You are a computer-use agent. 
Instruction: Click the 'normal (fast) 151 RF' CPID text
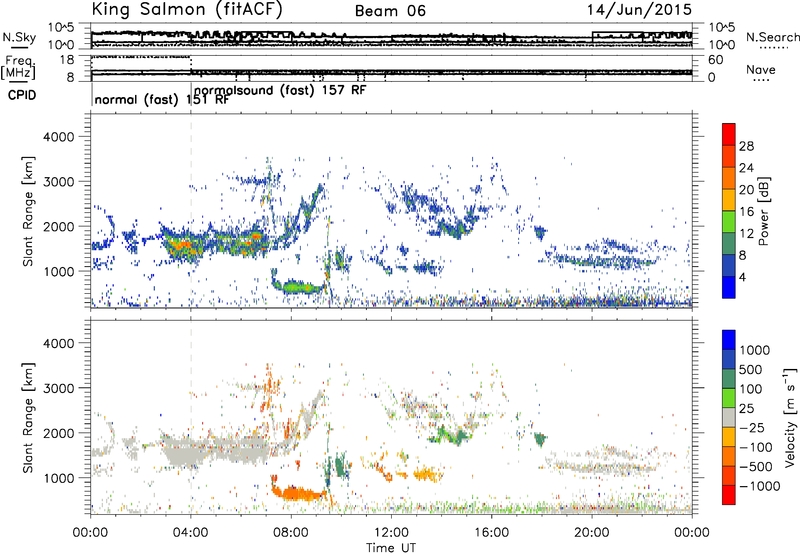162,100
